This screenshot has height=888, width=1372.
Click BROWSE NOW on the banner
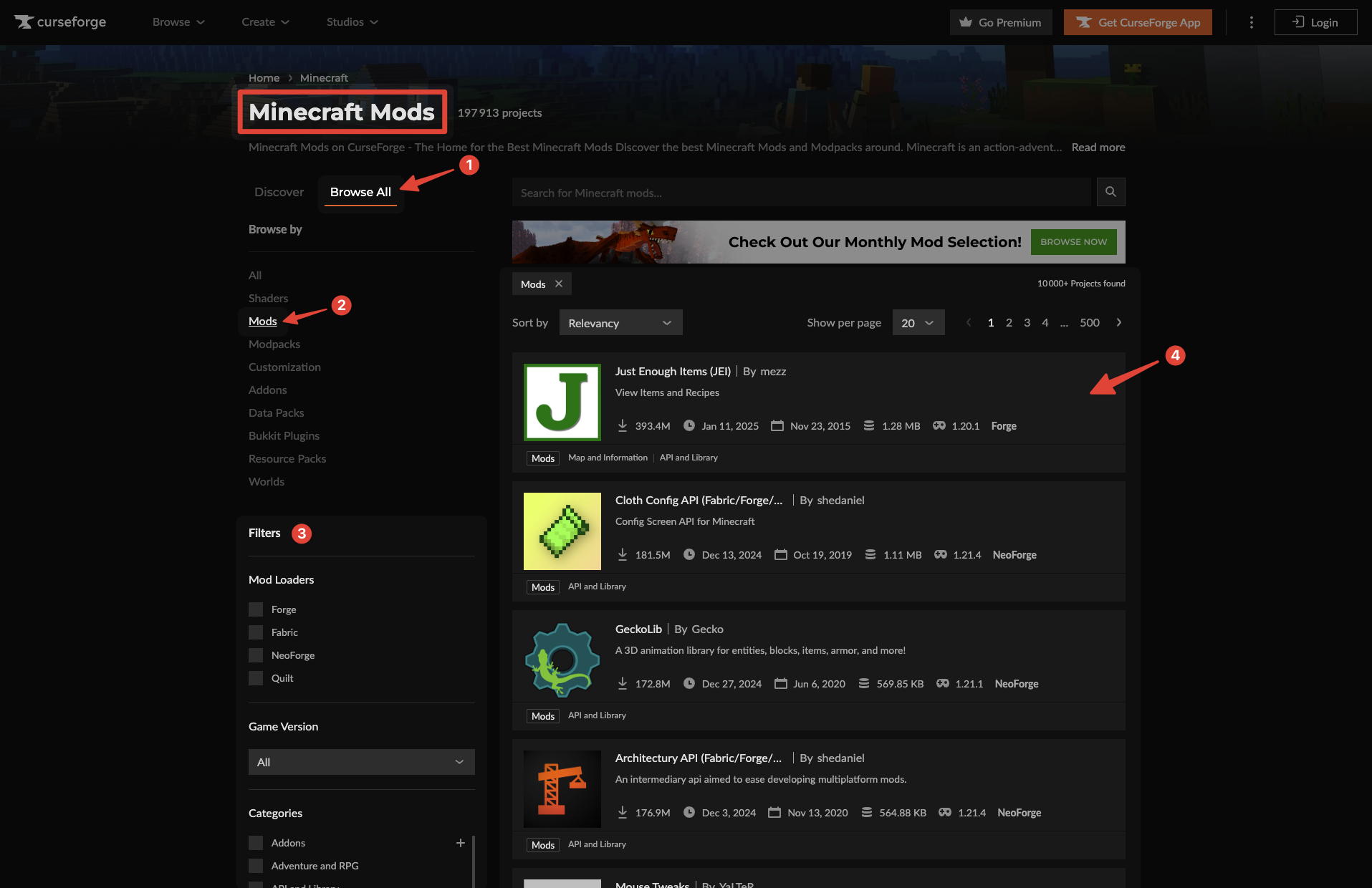click(x=1073, y=242)
